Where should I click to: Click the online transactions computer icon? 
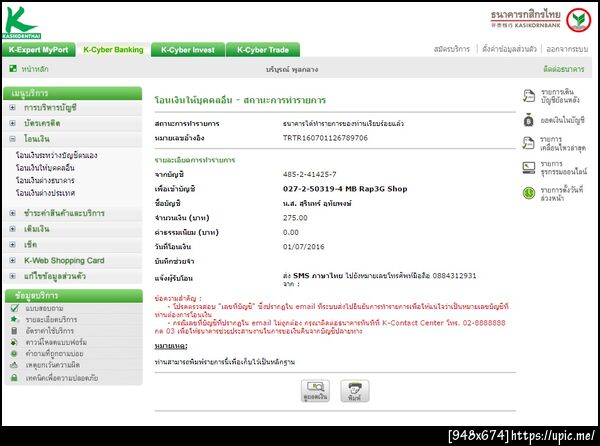point(528,168)
